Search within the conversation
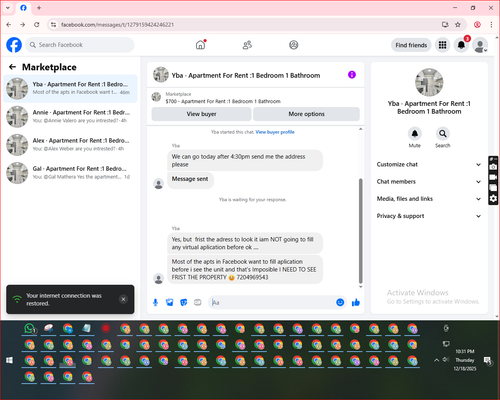Screen dimensions: 500x400 click(x=443, y=134)
